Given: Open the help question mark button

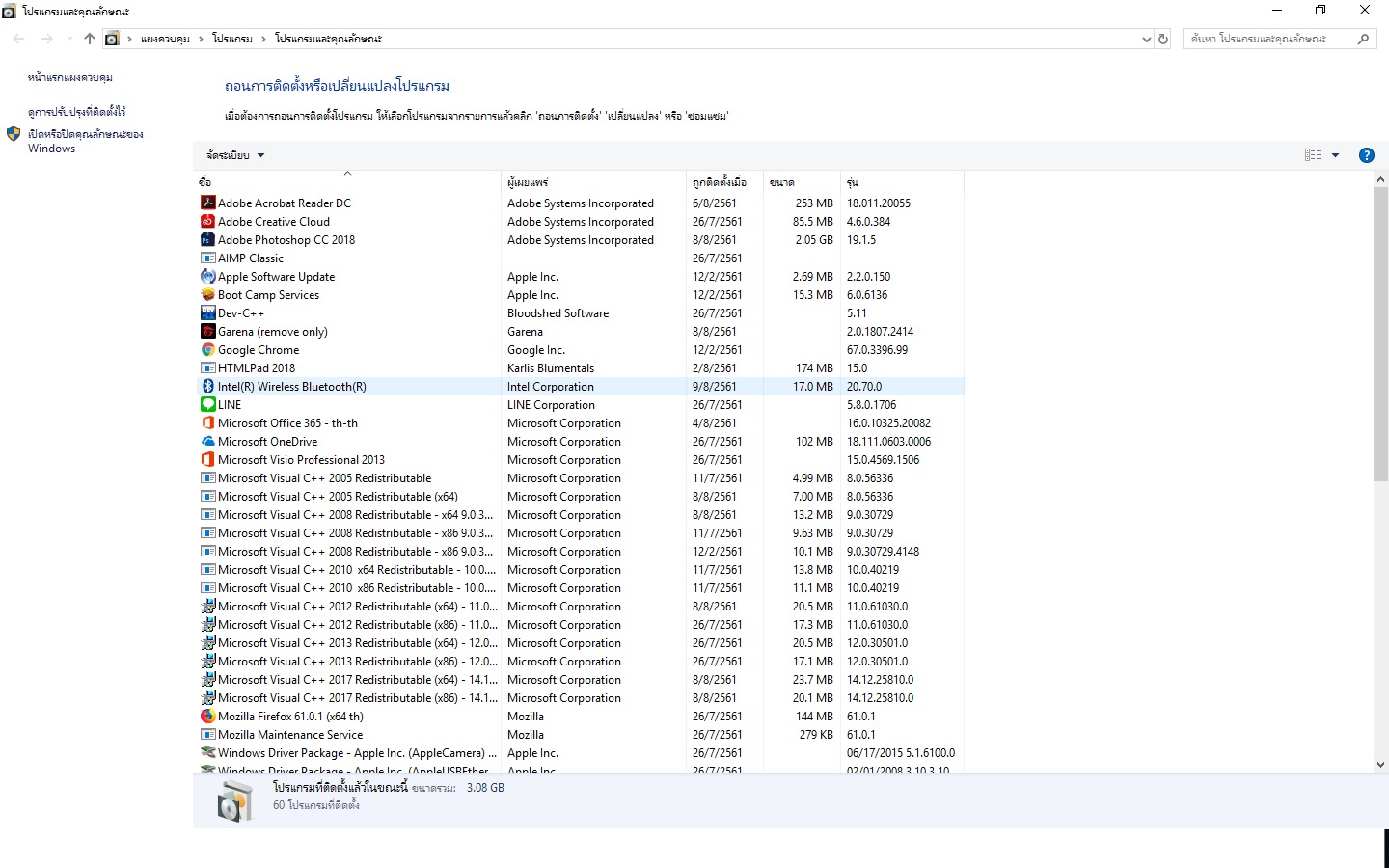Looking at the screenshot, I should point(1366,155).
